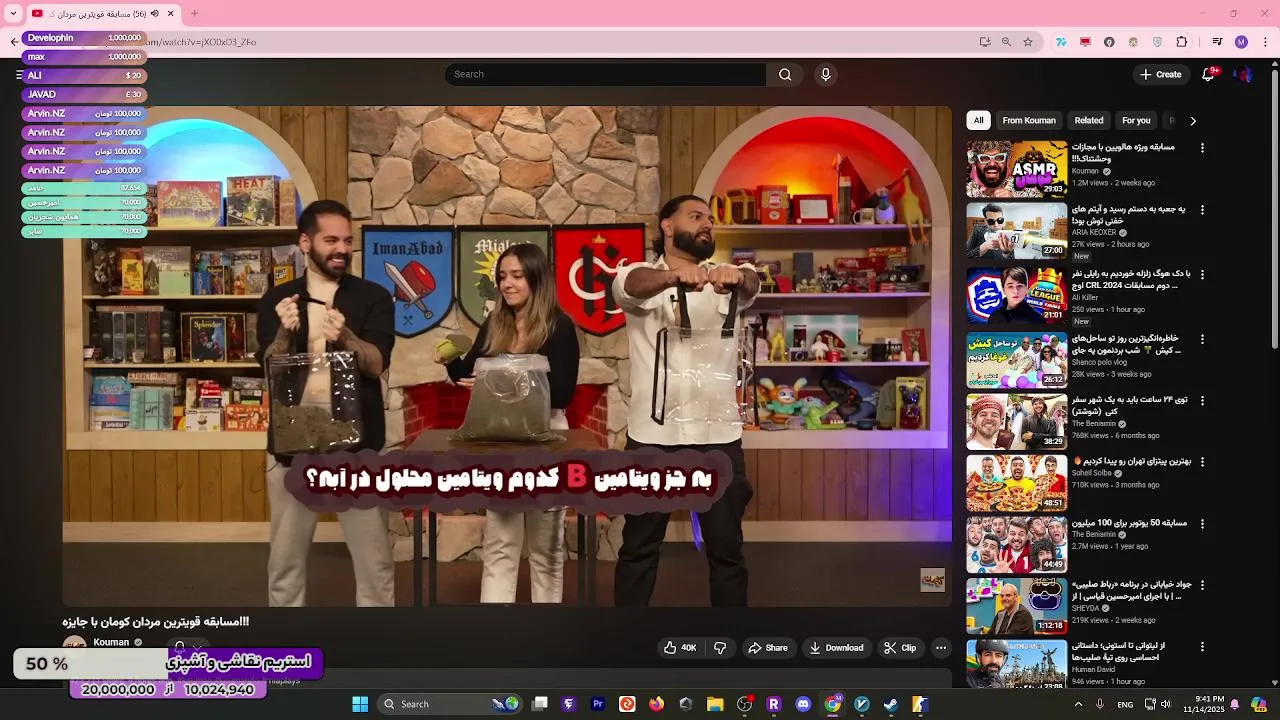Viewport: 1280px width, 720px height.
Task: Open the ASMR video thumbnail by Kouman
Action: click(1017, 169)
